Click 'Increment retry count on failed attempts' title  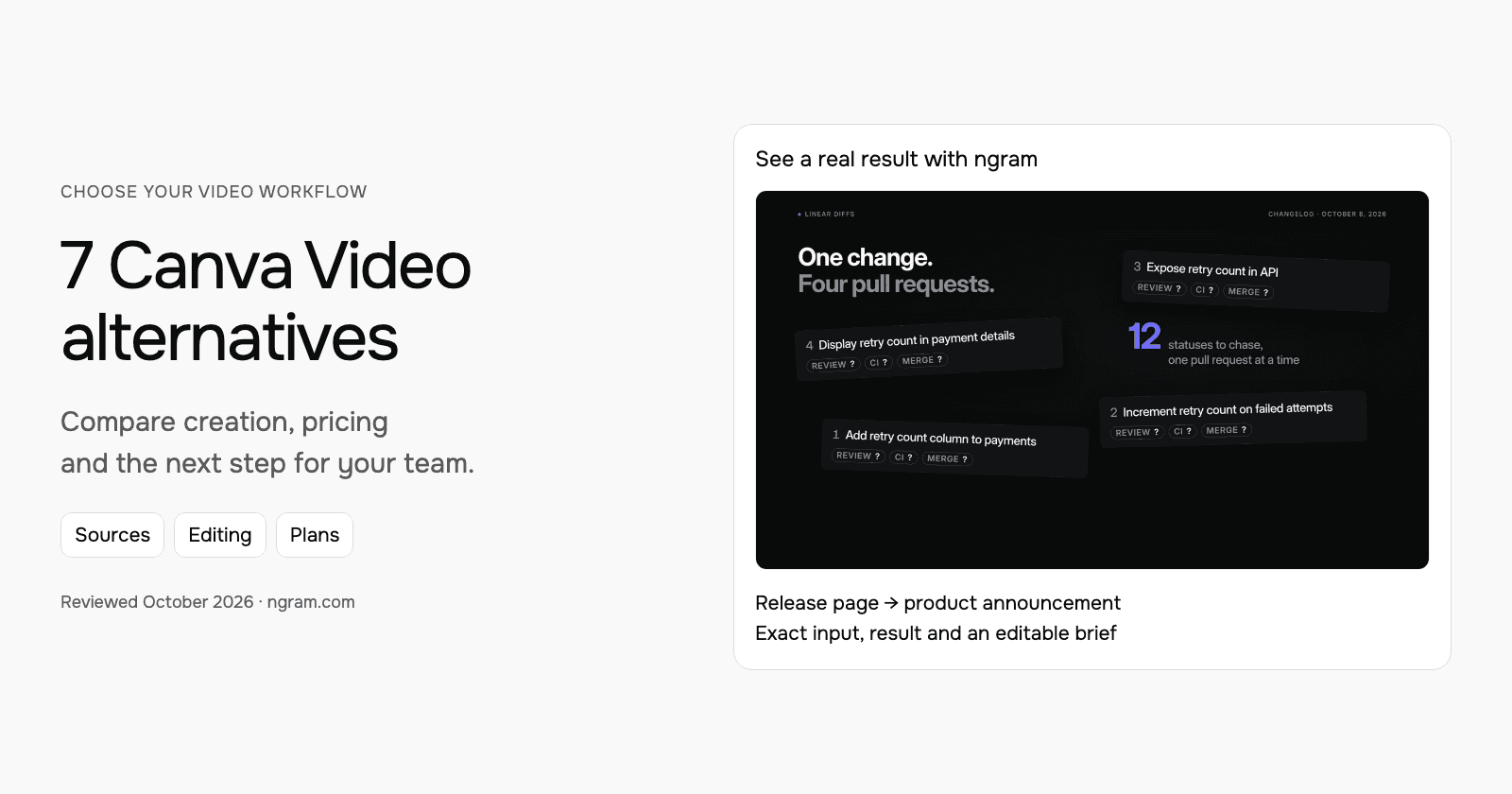[x=1228, y=410]
